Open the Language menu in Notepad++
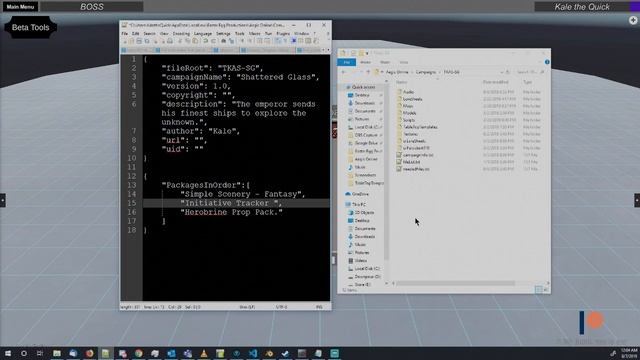 click(x=203, y=33)
